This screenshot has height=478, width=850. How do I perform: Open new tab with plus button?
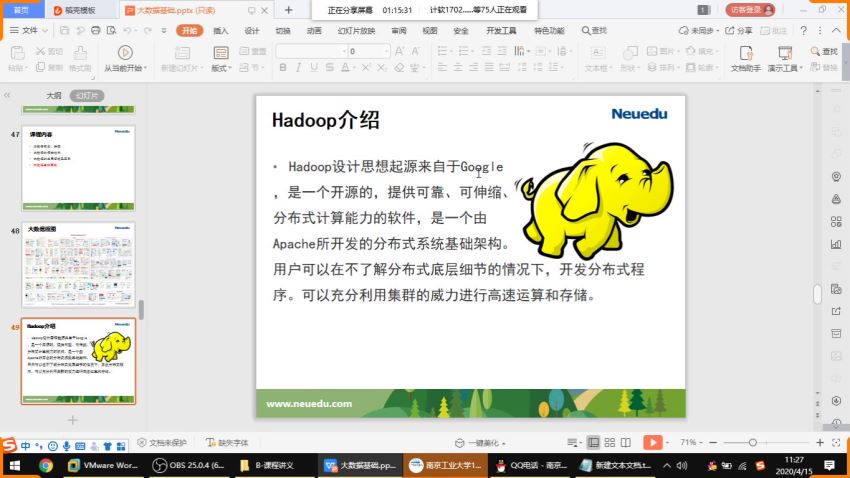tap(288, 10)
